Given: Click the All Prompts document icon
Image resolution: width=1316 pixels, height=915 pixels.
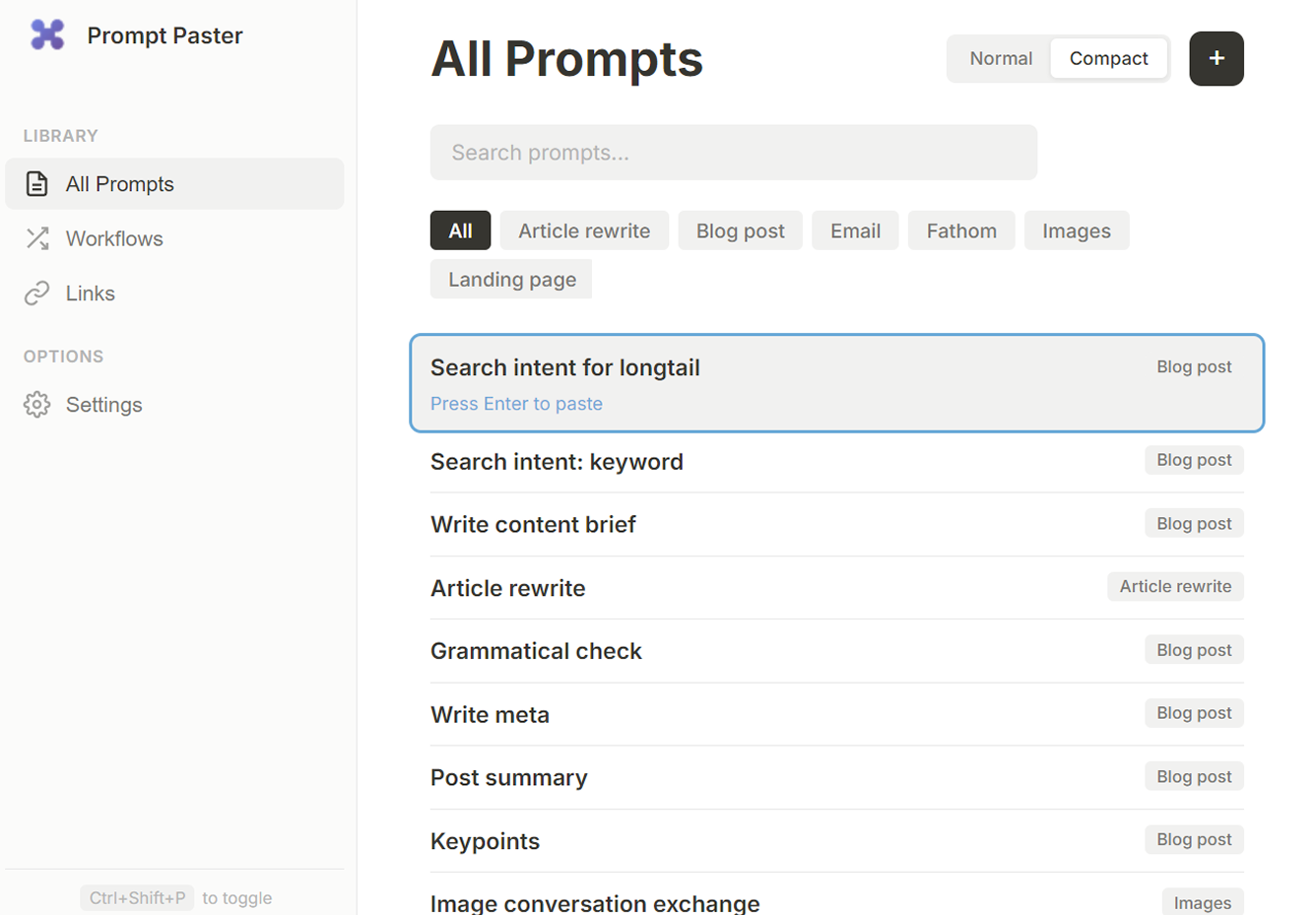Looking at the screenshot, I should pyautogui.click(x=36, y=183).
